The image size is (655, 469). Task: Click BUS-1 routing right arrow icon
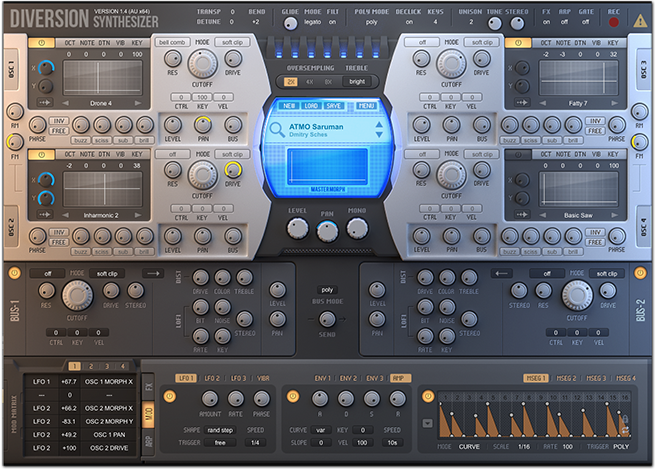point(153,274)
